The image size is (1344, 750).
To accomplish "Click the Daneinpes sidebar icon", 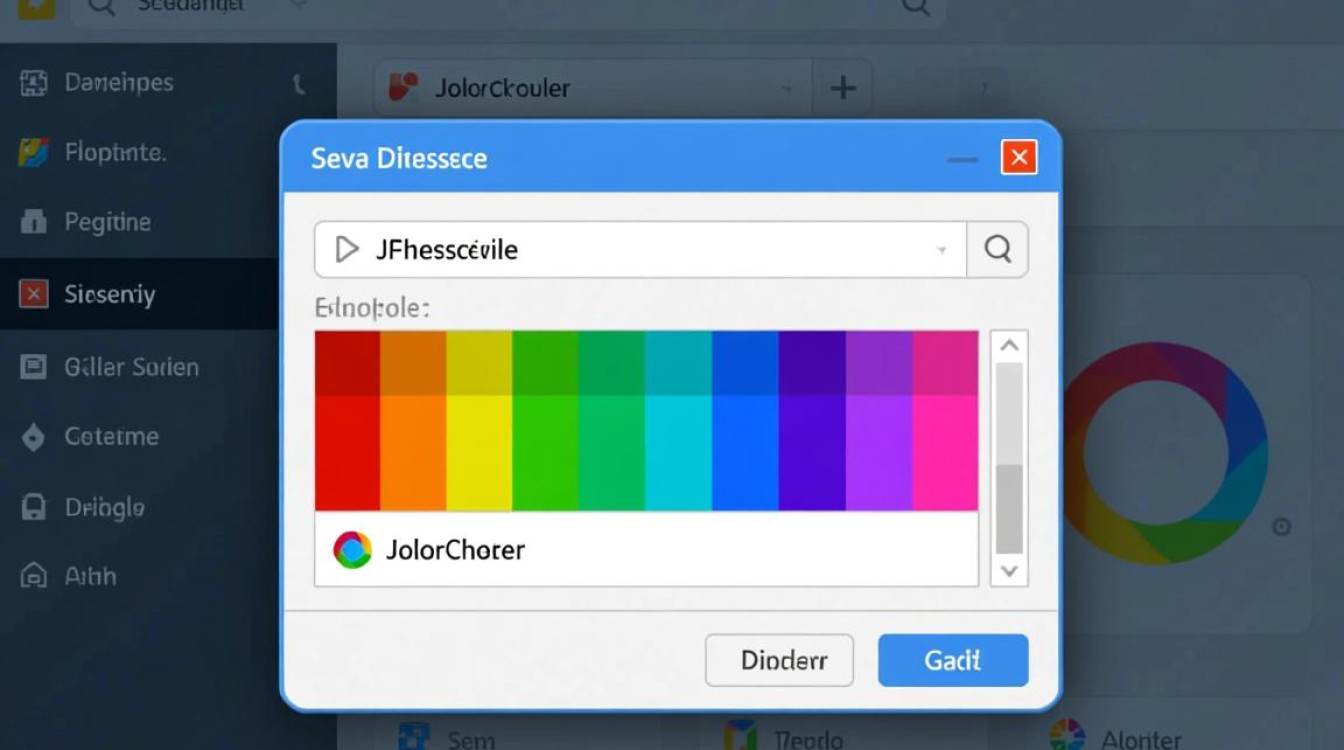I will (x=34, y=83).
